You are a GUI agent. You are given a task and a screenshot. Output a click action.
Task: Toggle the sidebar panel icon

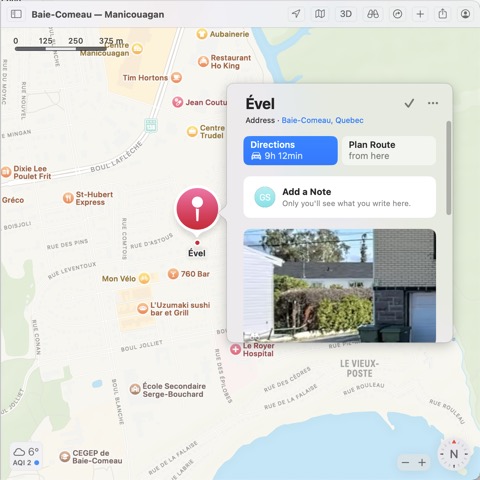click(16, 14)
